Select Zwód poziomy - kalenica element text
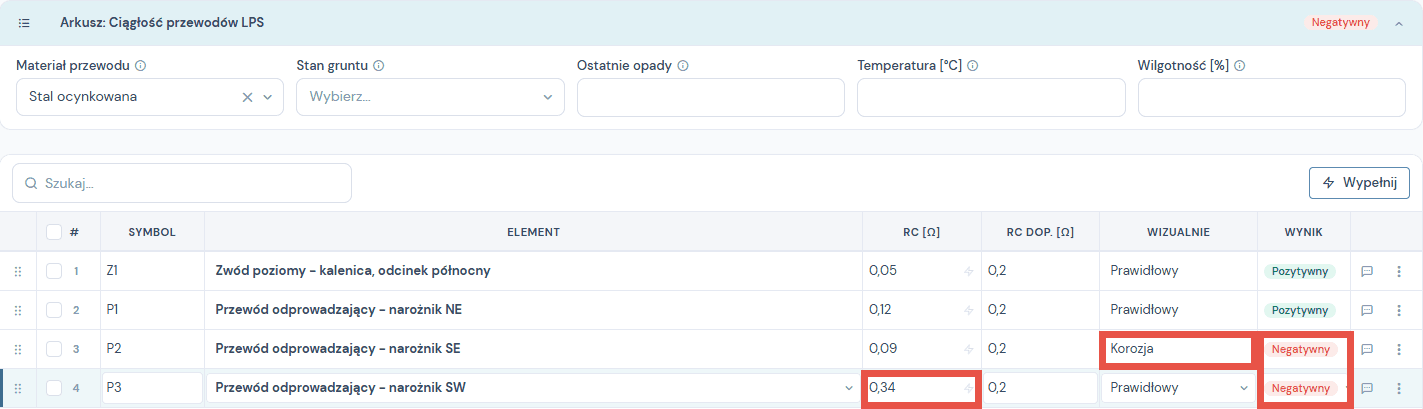Viewport: 1423px width, 409px height. (353, 271)
